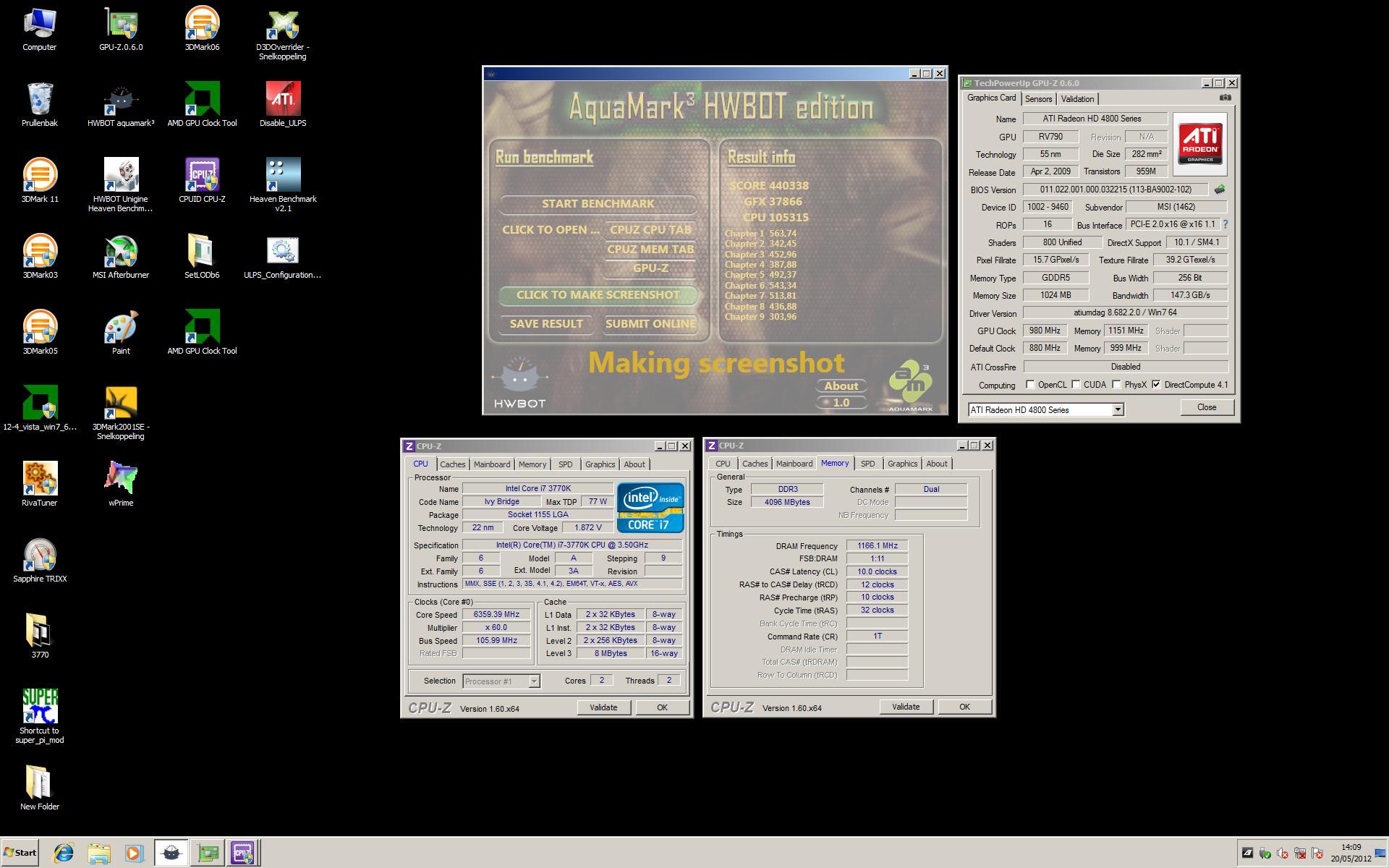Click Bus Interface question mark icon
Viewport: 1389px width, 868px height.
[1226, 225]
